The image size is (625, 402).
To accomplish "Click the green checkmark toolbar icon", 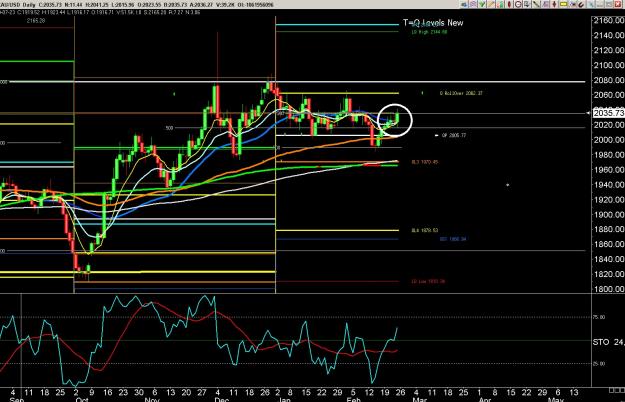I will [x=482, y=4].
